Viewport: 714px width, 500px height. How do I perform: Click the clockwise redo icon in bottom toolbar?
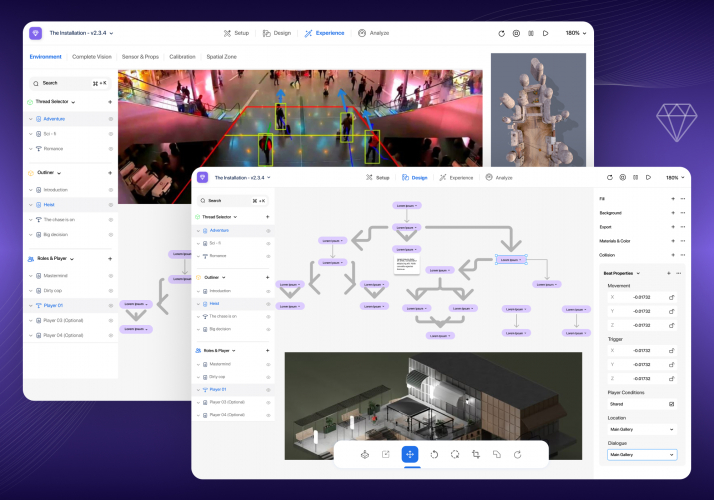click(518, 454)
